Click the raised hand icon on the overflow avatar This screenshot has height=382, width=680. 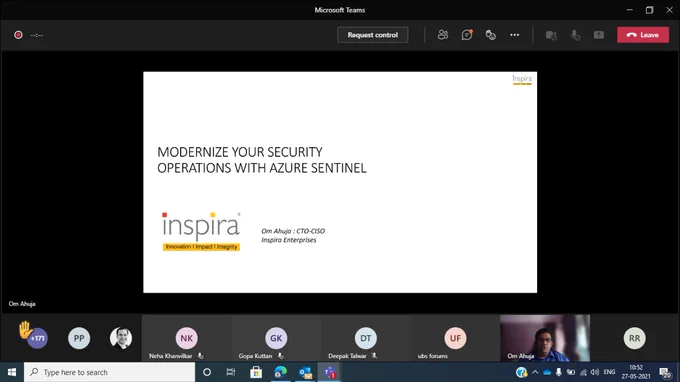pos(25,330)
